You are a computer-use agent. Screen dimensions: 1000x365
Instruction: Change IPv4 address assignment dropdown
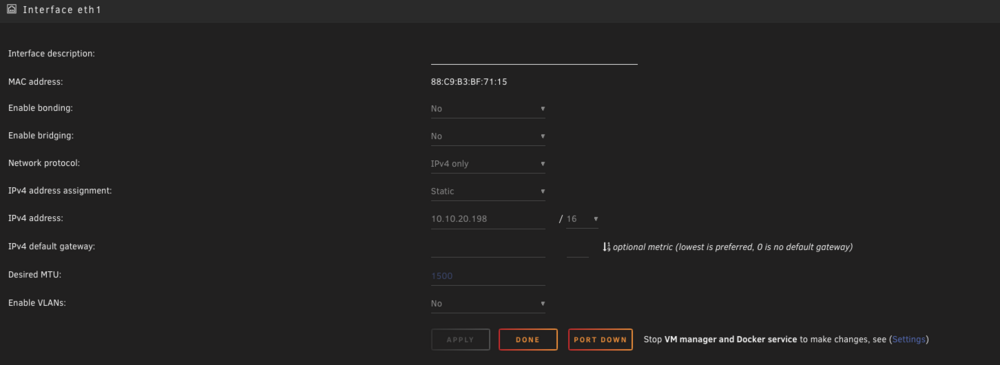[x=488, y=191]
